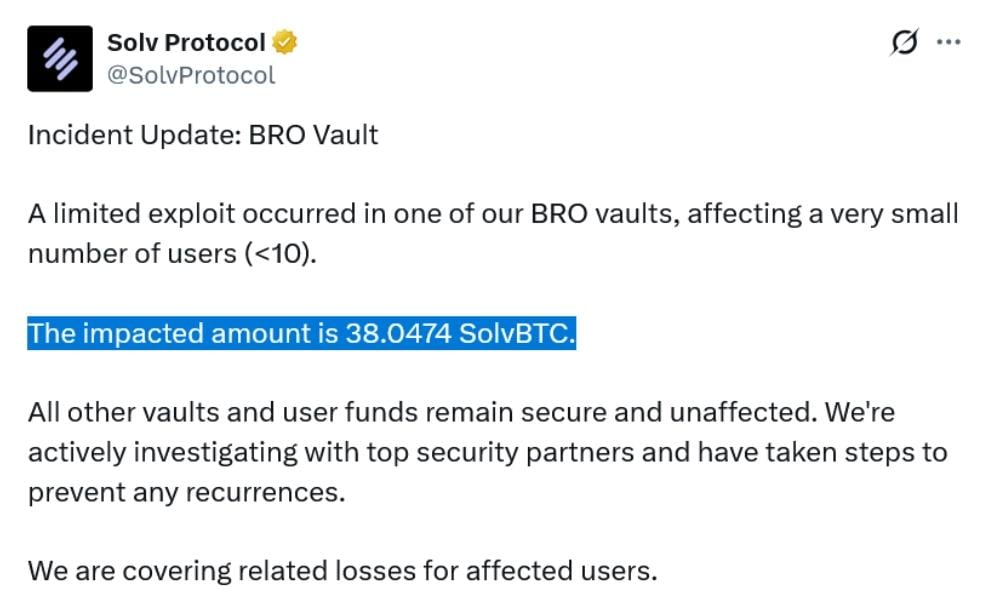Click the gold verified badge
The width and height of the screenshot is (984, 602).
(x=285, y=43)
